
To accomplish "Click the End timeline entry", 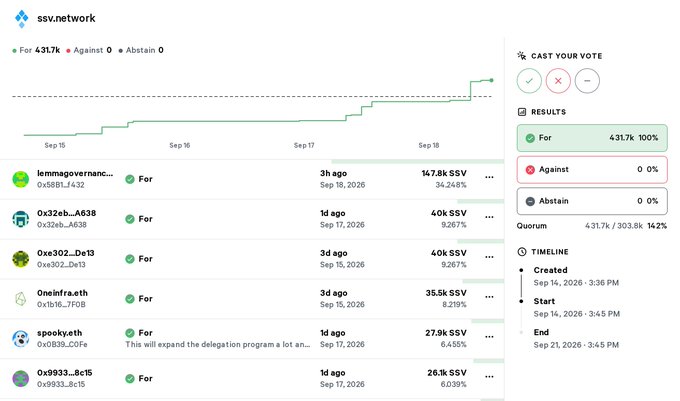I will (576, 339).
